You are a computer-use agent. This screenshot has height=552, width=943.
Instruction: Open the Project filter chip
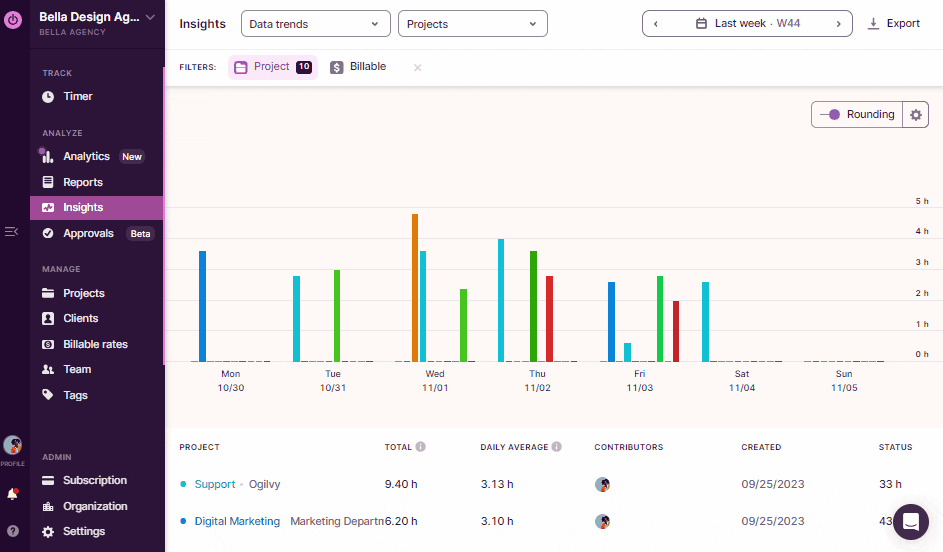[x=272, y=67]
